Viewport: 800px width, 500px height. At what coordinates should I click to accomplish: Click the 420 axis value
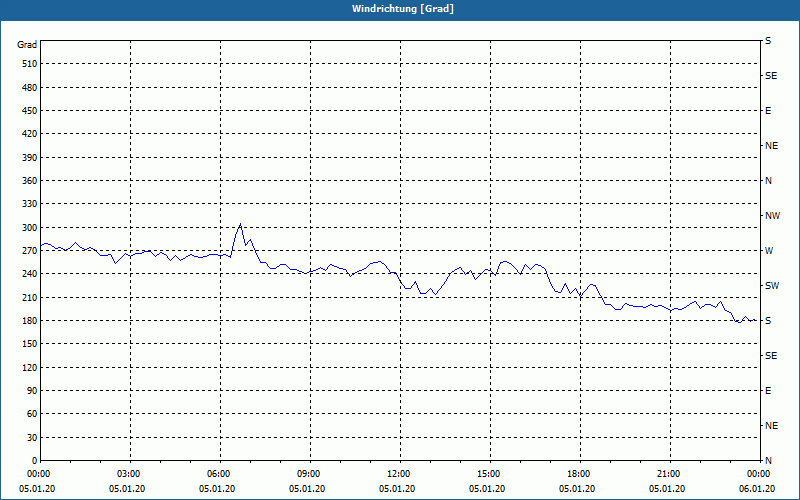point(30,134)
